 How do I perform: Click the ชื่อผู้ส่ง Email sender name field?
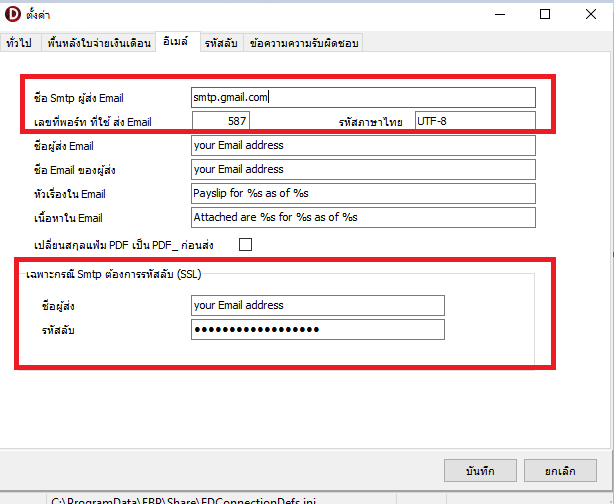coord(363,145)
